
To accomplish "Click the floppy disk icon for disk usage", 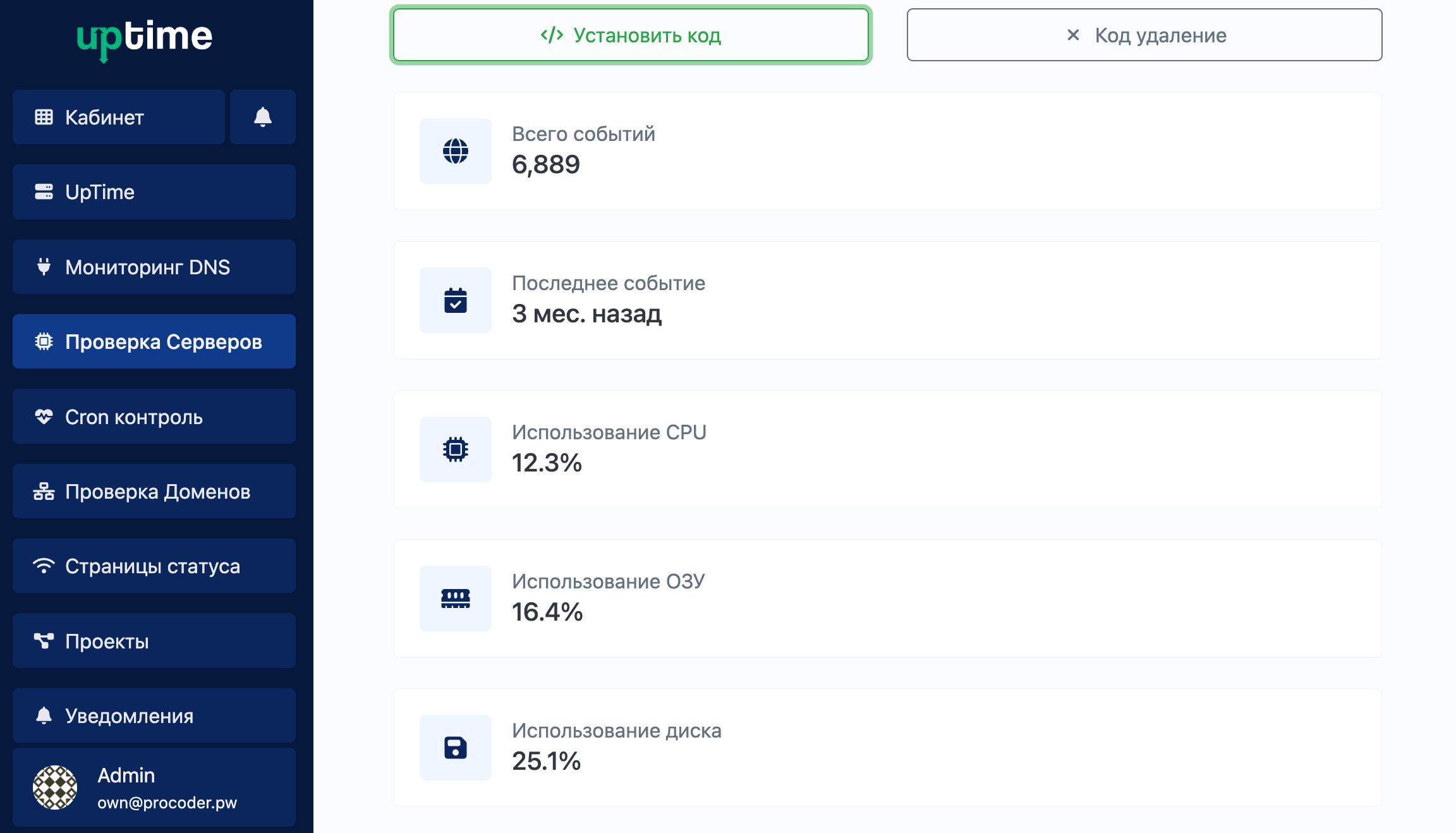I will (x=455, y=748).
